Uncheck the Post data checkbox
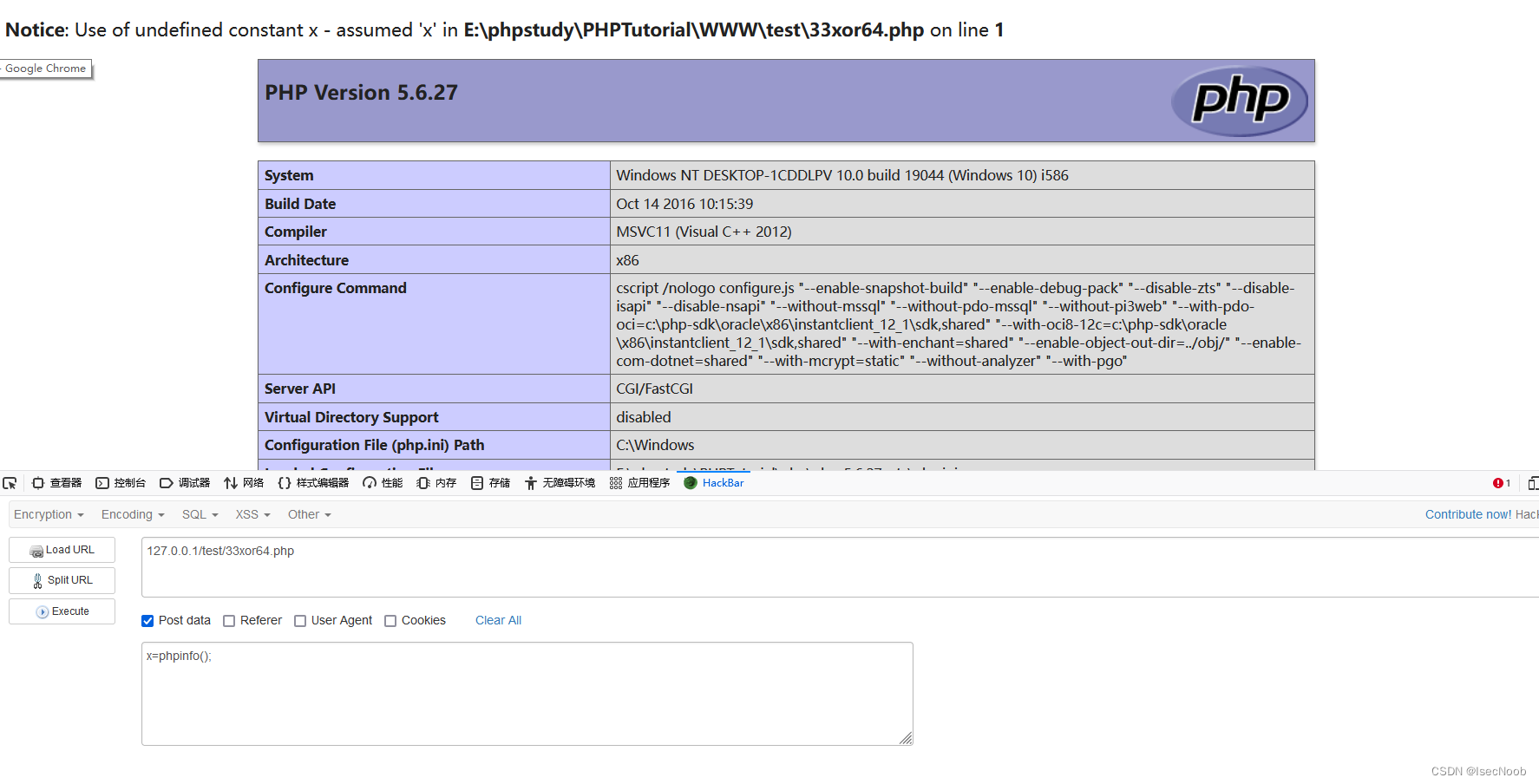The width and height of the screenshot is (1539, 784). pyautogui.click(x=147, y=621)
